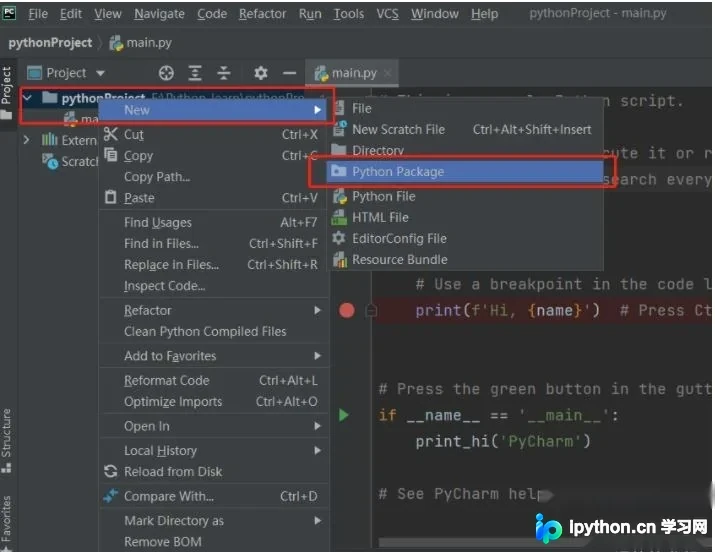
Task: Click the Compare With arrows icon
Action: 110,495
